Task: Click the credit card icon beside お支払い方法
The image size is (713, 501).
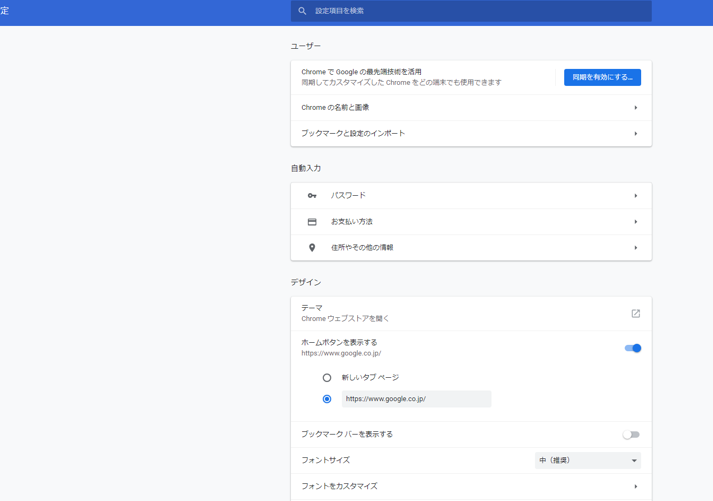Action: click(312, 222)
